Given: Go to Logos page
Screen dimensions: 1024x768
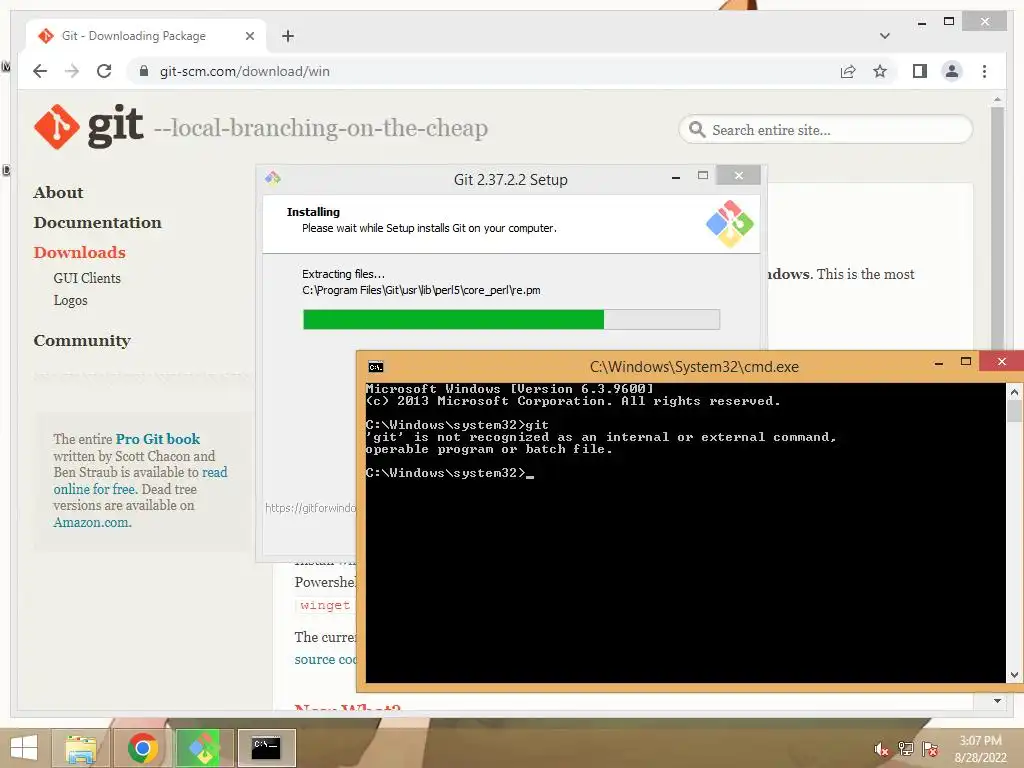Looking at the screenshot, I should [70, 300].
